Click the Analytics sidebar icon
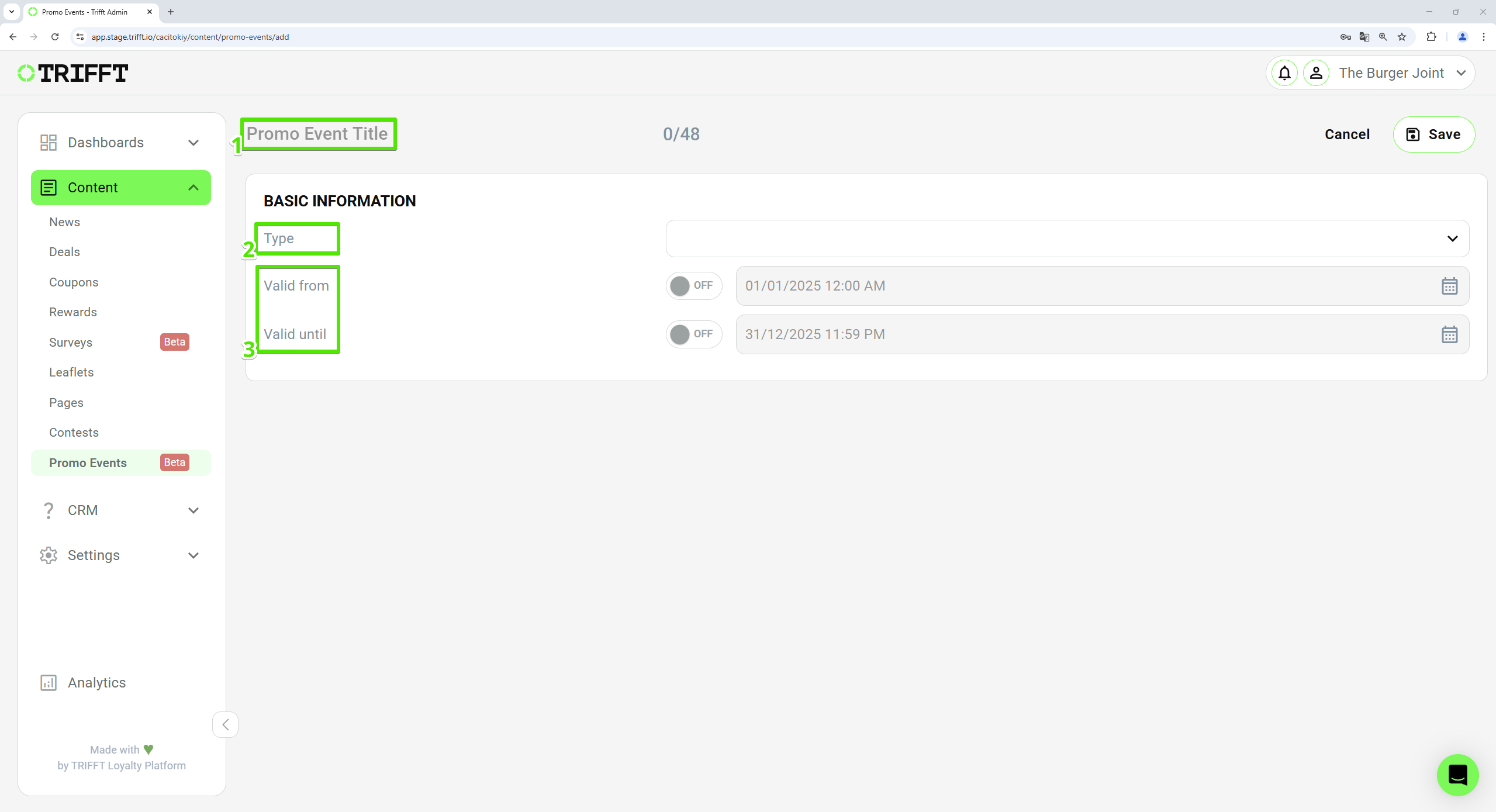1496x812 pixels. tap(47, 683)
